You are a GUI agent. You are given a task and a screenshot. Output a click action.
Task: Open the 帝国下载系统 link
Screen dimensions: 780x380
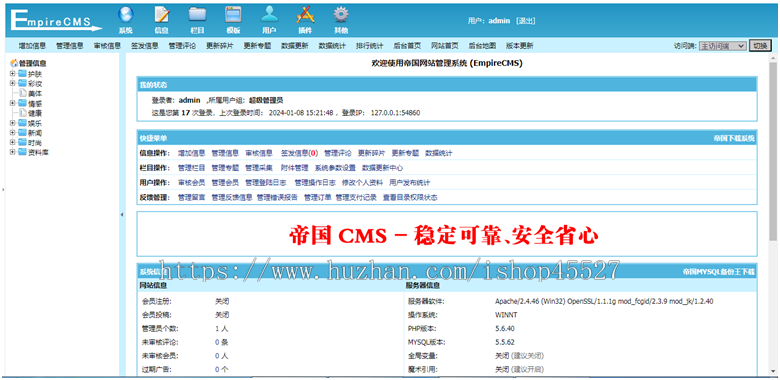click(x=734, y=138)
